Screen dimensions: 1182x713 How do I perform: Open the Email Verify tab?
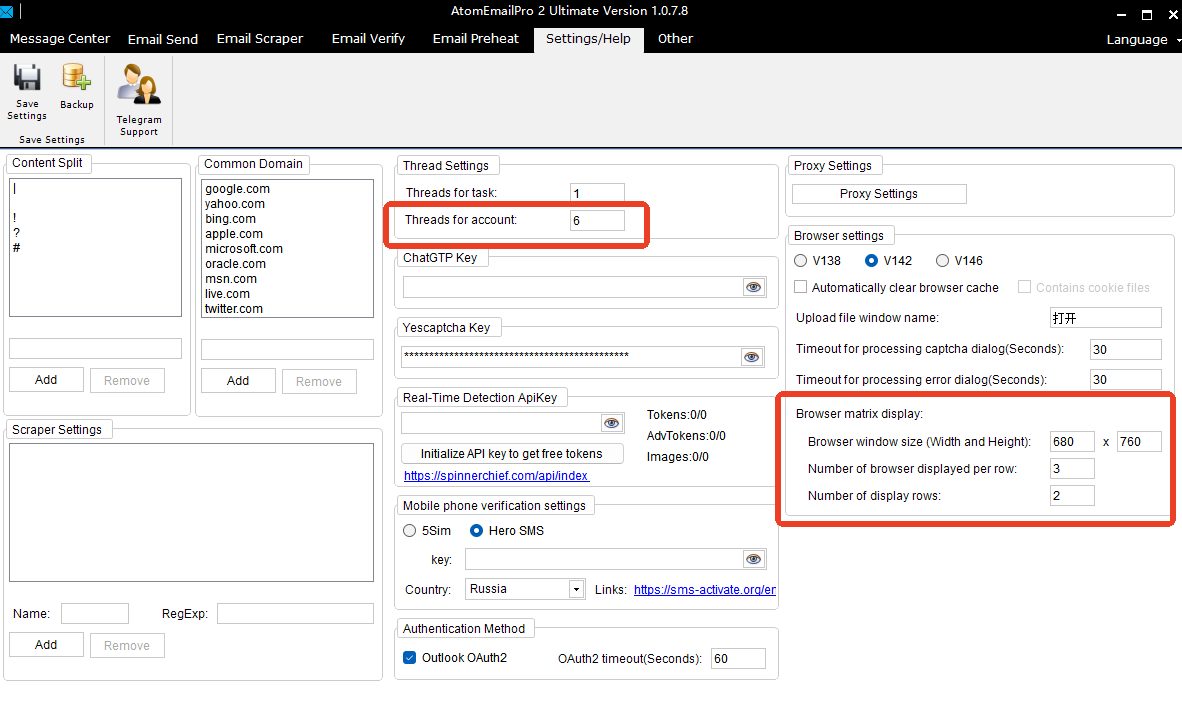(368, 38)
